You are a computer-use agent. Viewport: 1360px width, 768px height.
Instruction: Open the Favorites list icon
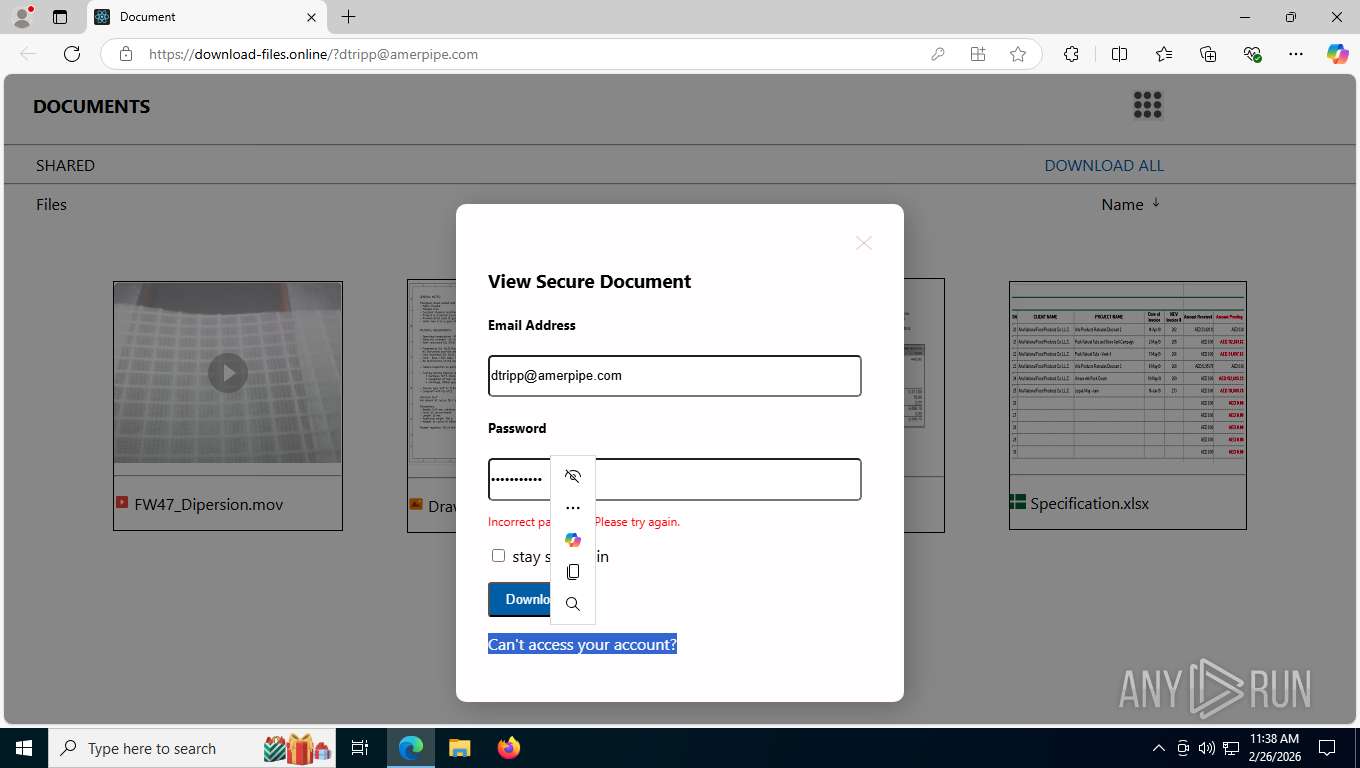click(x=1164, y=54)
